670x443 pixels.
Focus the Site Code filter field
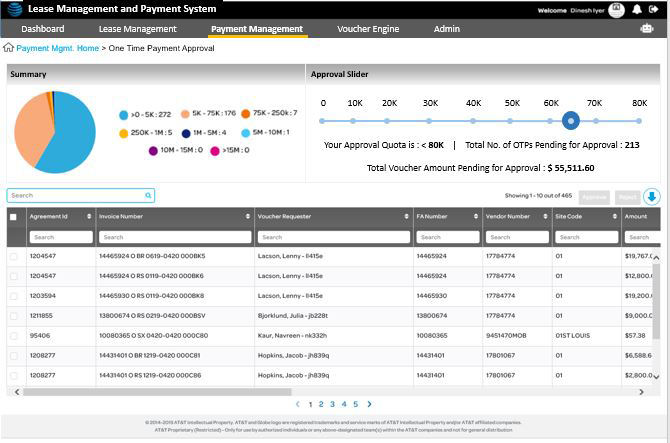[586, 237]
